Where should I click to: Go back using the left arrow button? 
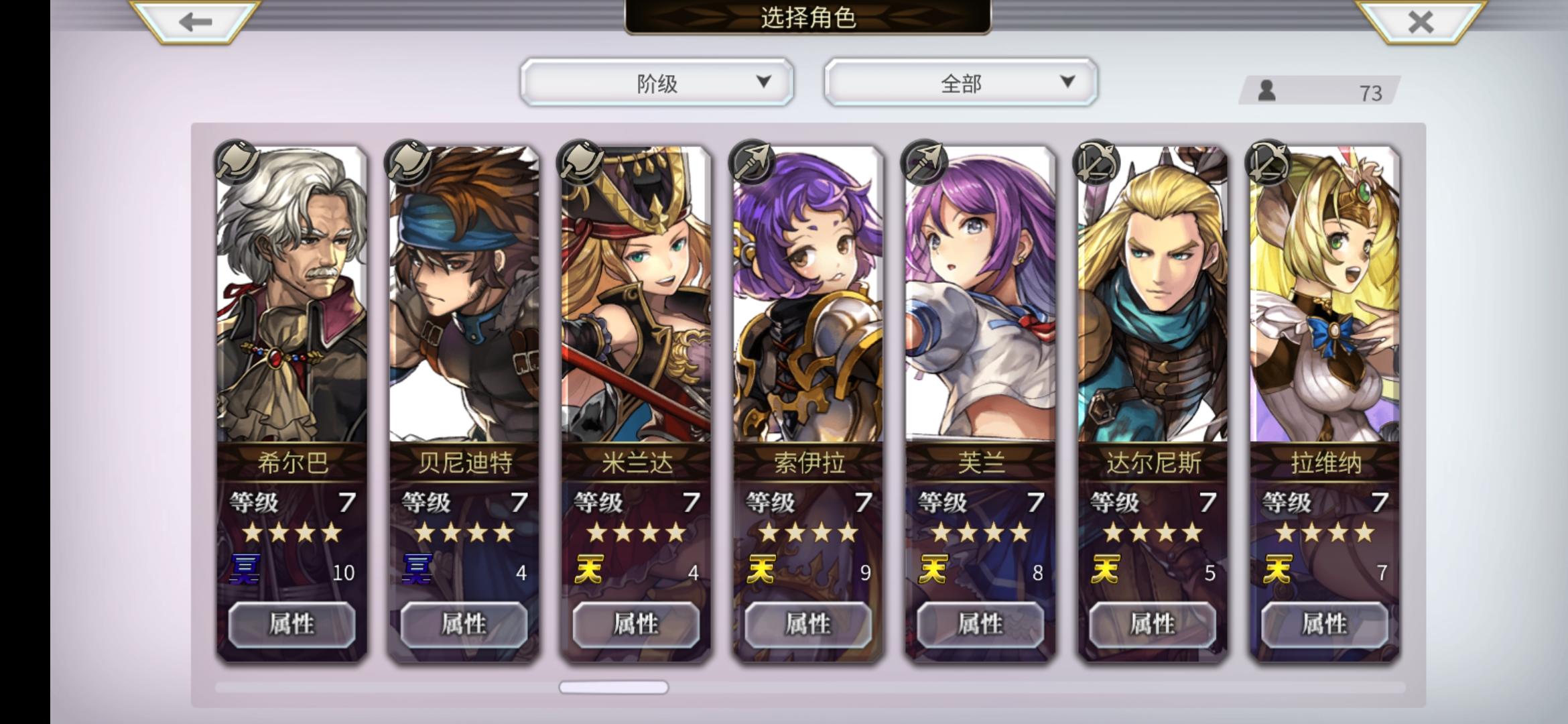click(195, 21)
